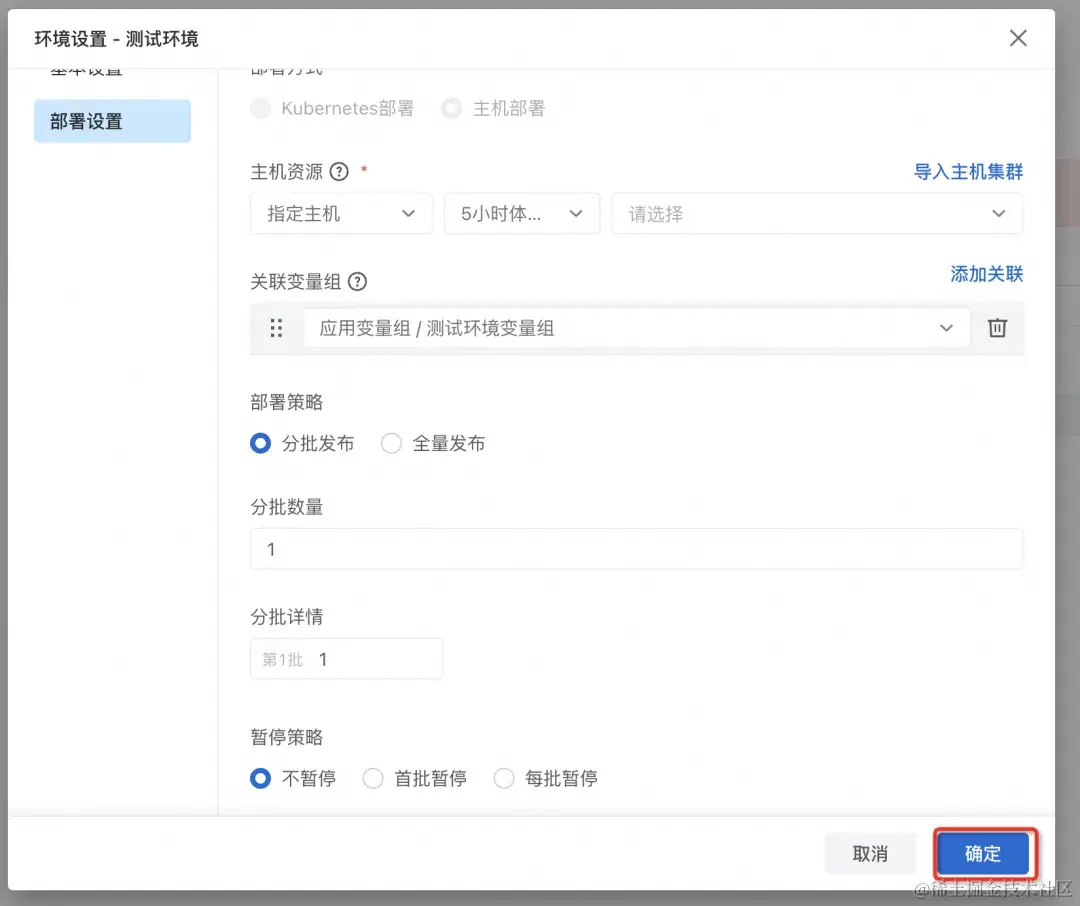Viewport: 1080px width, 906px height.
Task: Click the 分批数量 input field
Action: pos(637,548)
